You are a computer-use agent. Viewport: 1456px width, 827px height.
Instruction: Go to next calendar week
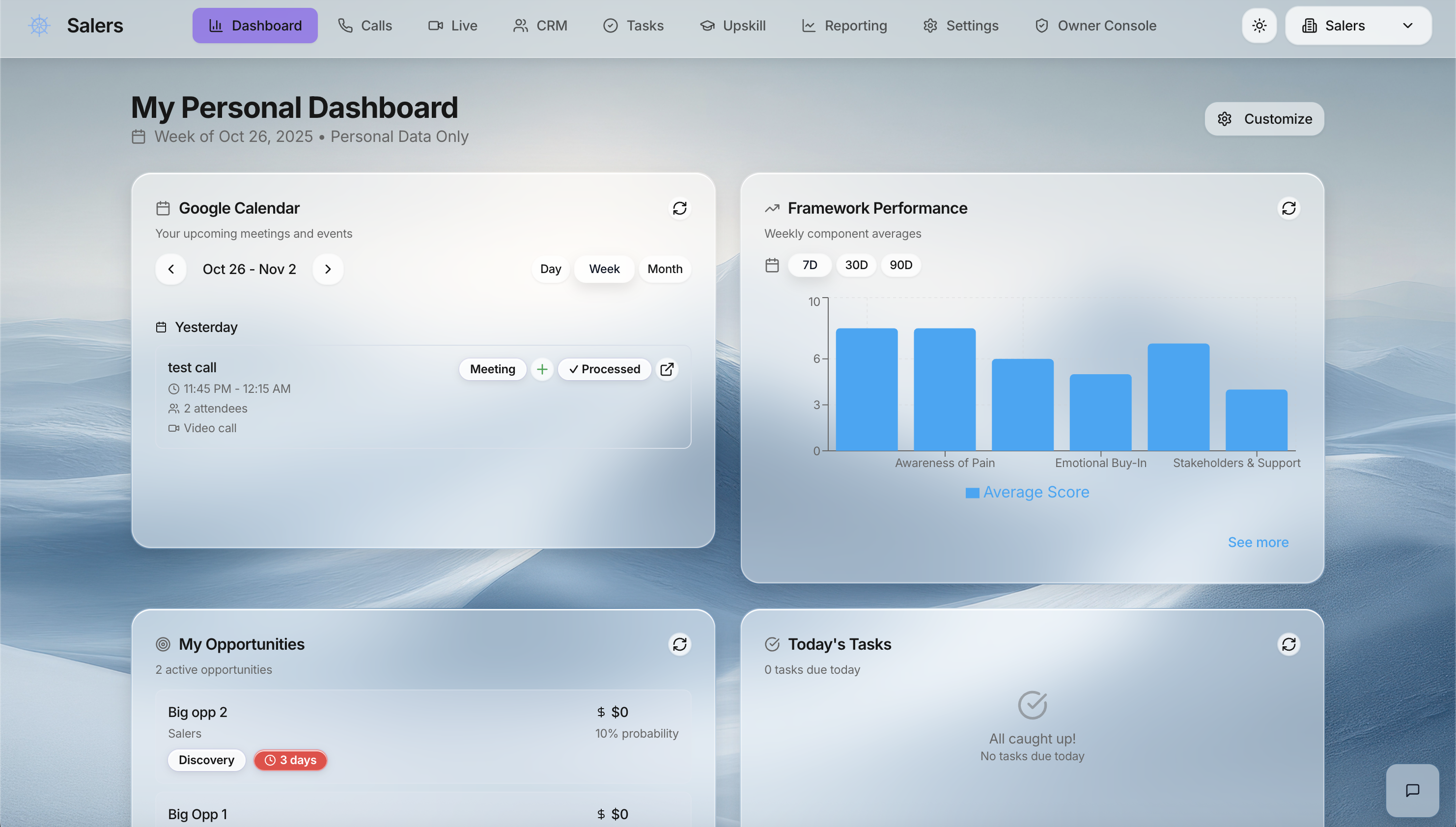click(x=328, y=269)
